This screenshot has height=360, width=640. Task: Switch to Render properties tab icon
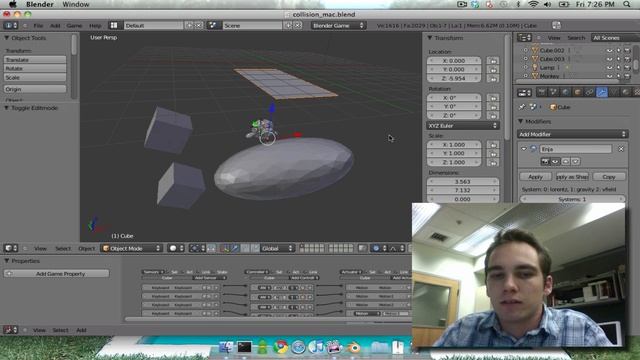(x=541, y=92)
